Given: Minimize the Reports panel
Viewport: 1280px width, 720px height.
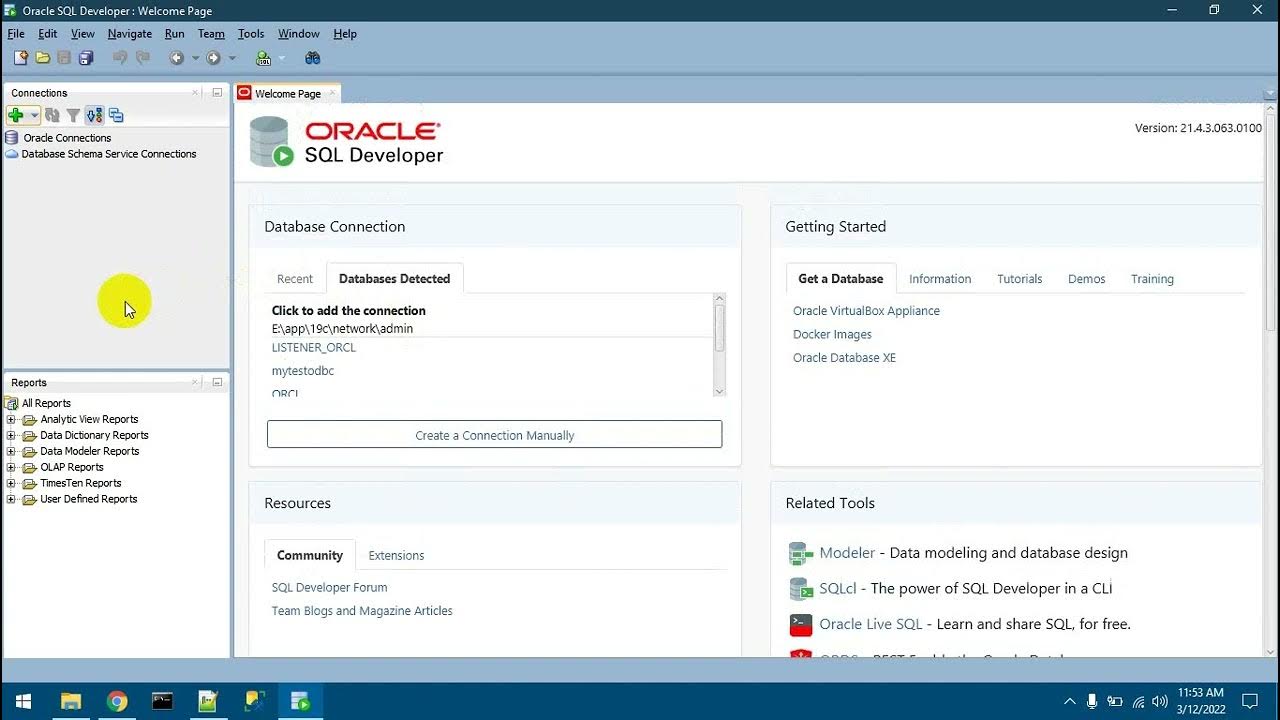Looking at the screenshot, I should tap(217, 382).
